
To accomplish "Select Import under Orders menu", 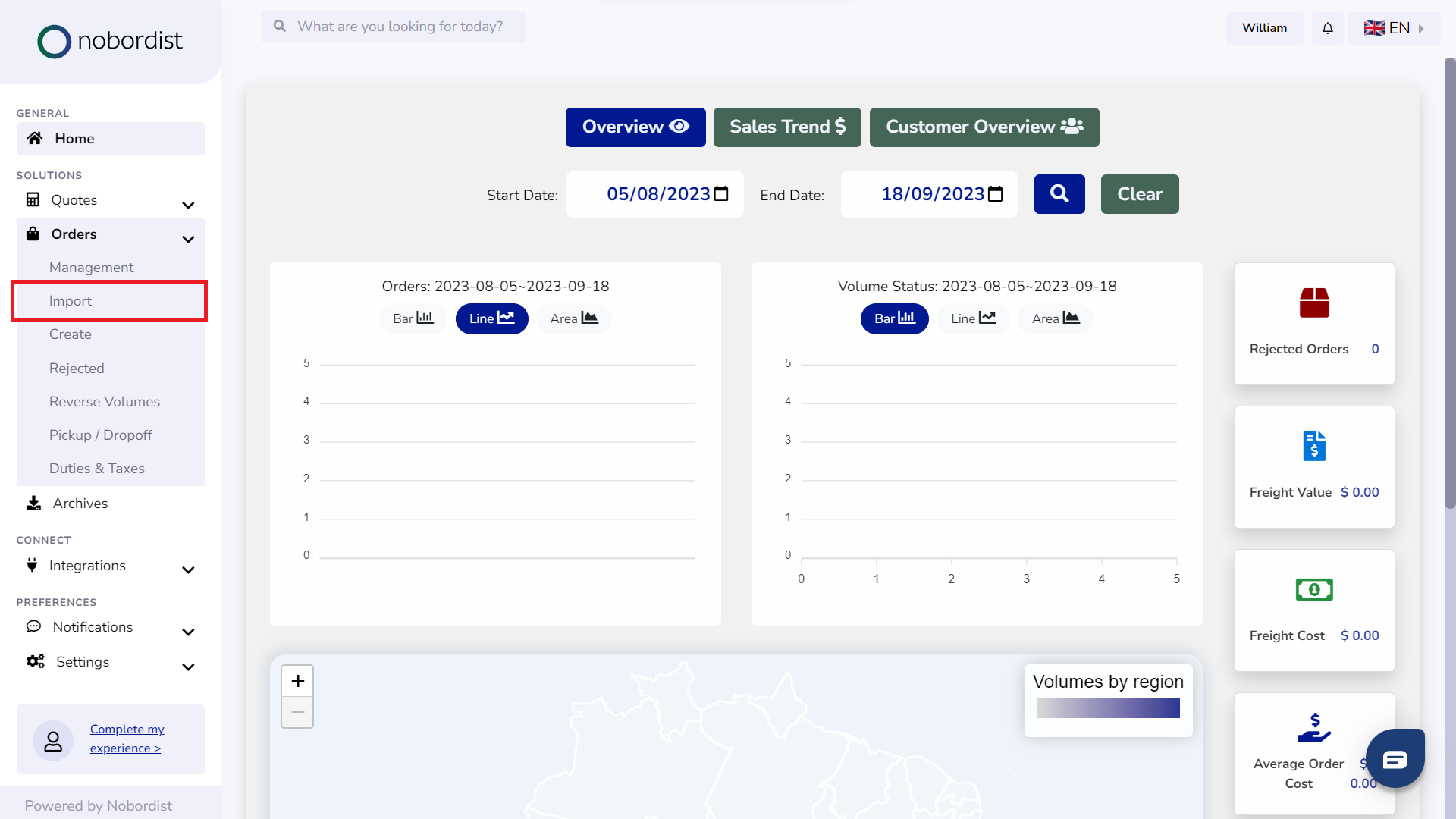I will click(x=71, y=301).
